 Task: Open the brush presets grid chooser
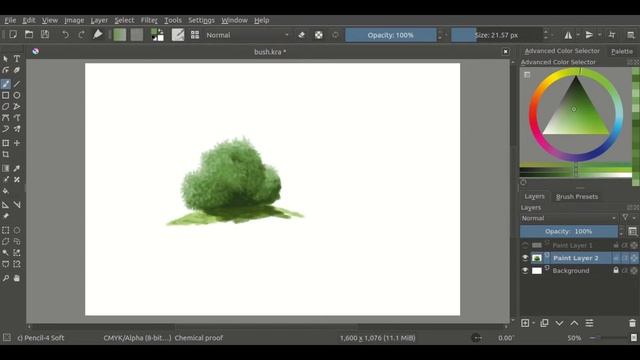point(195,35)
